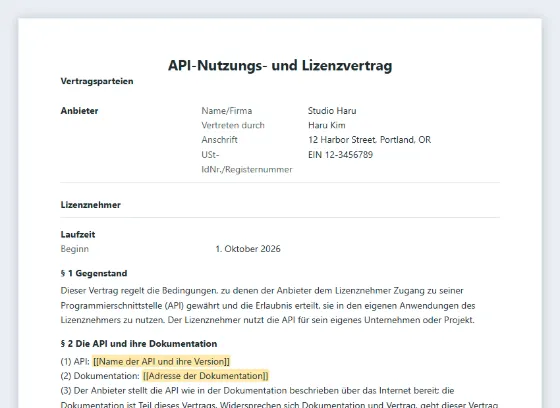The width and height of the screenshot is (560, 408).
Task: Select the date 1. Oktober 2026
Action: tap(248, 249)
